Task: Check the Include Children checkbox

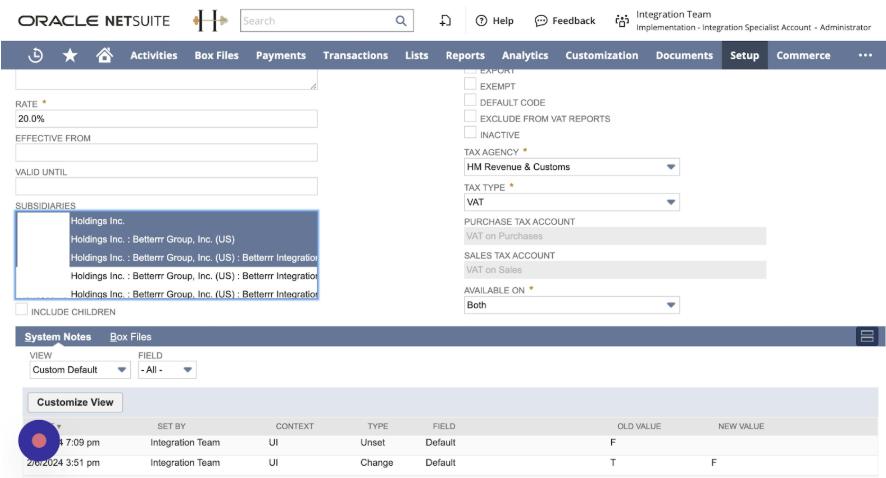Action: (x=21, y=312)
